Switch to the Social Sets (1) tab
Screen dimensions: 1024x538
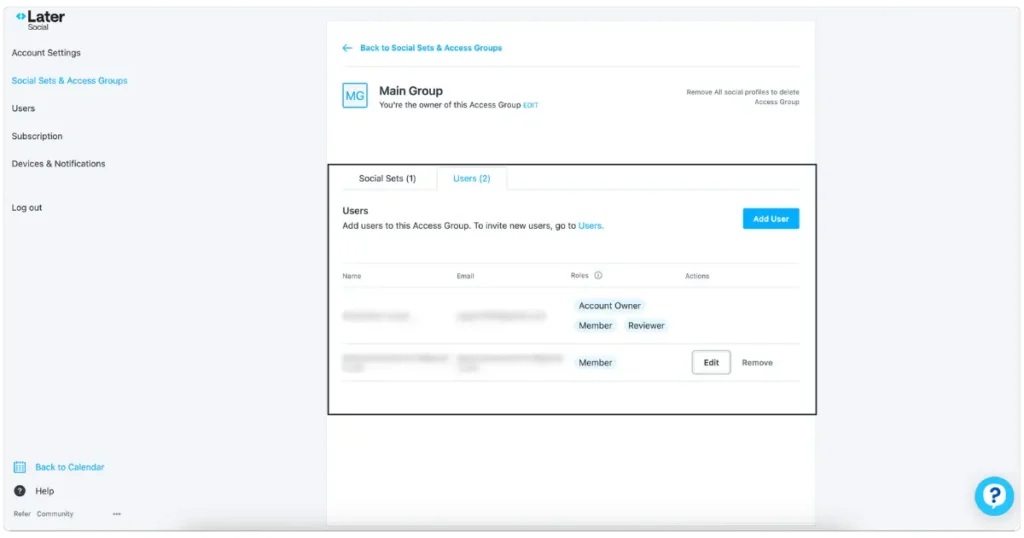click(387, 178)
